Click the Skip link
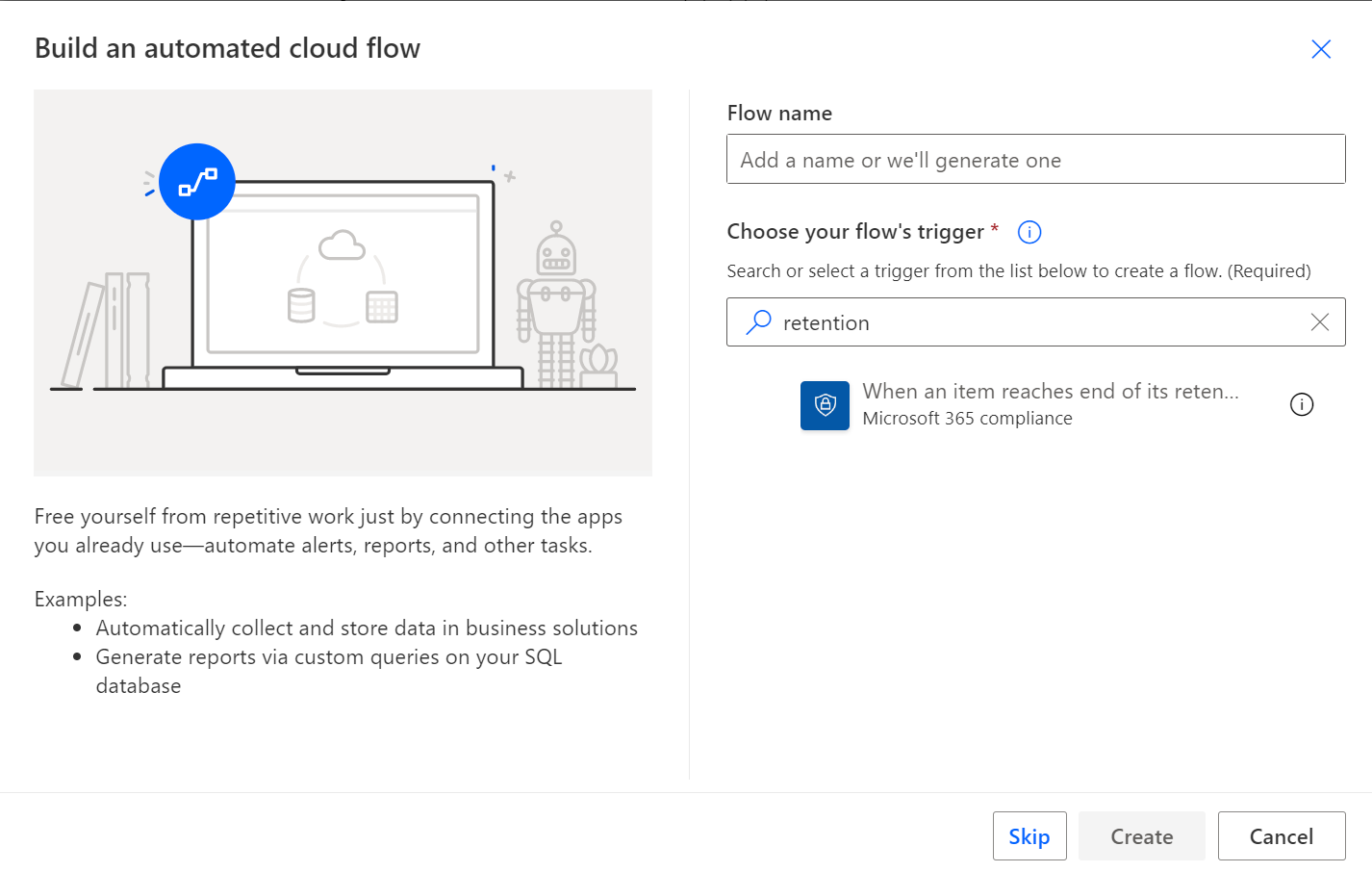 click(x=1029, y=835)
